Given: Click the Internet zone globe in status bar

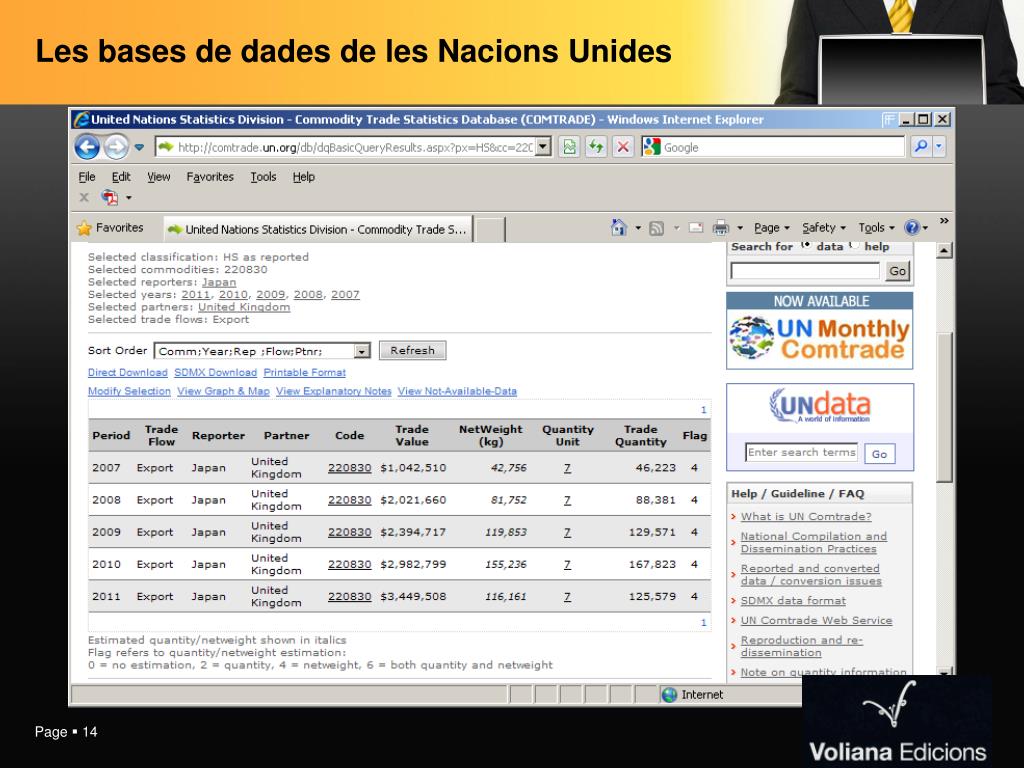Looking at the screenshot, I should pos(669,695).
